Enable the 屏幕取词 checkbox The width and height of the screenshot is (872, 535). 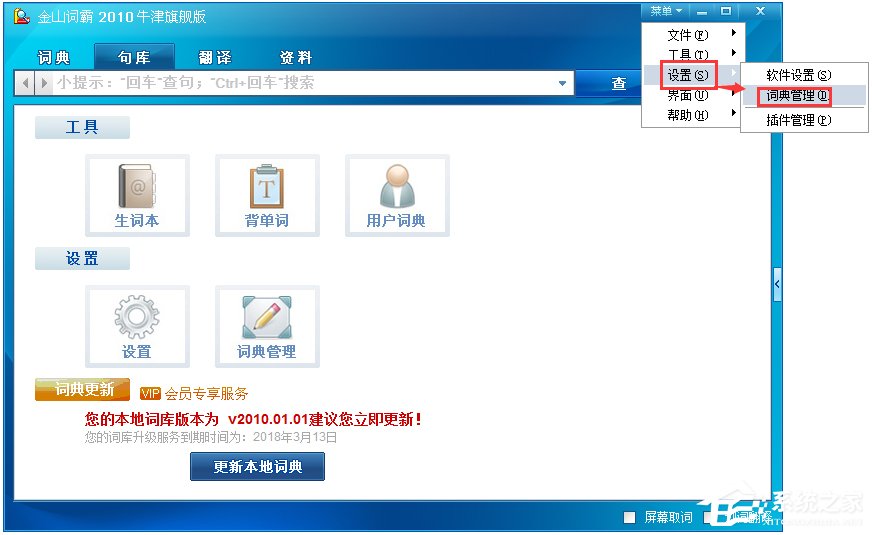point(629,517)
